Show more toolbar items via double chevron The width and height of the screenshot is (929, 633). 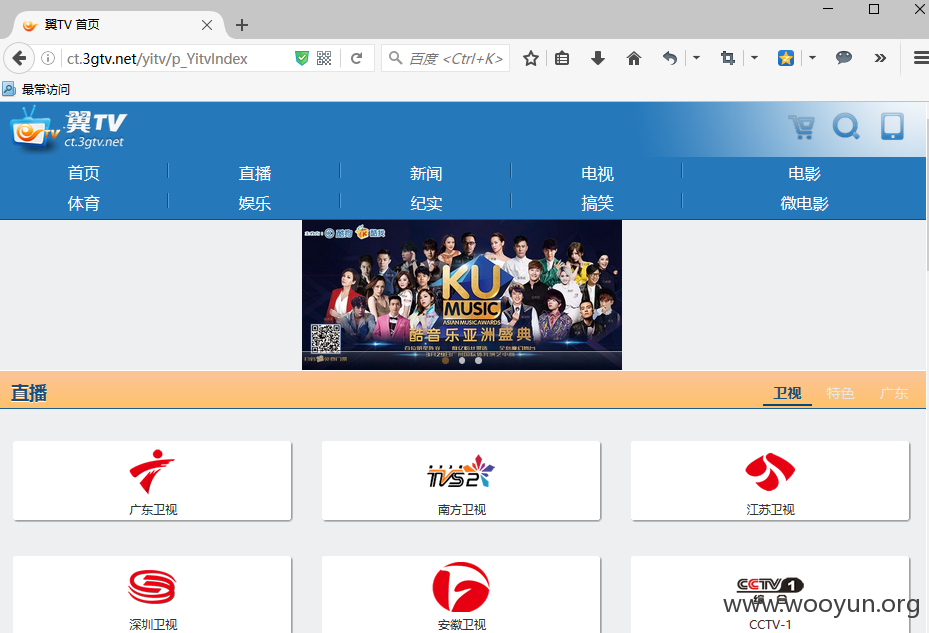880,58
